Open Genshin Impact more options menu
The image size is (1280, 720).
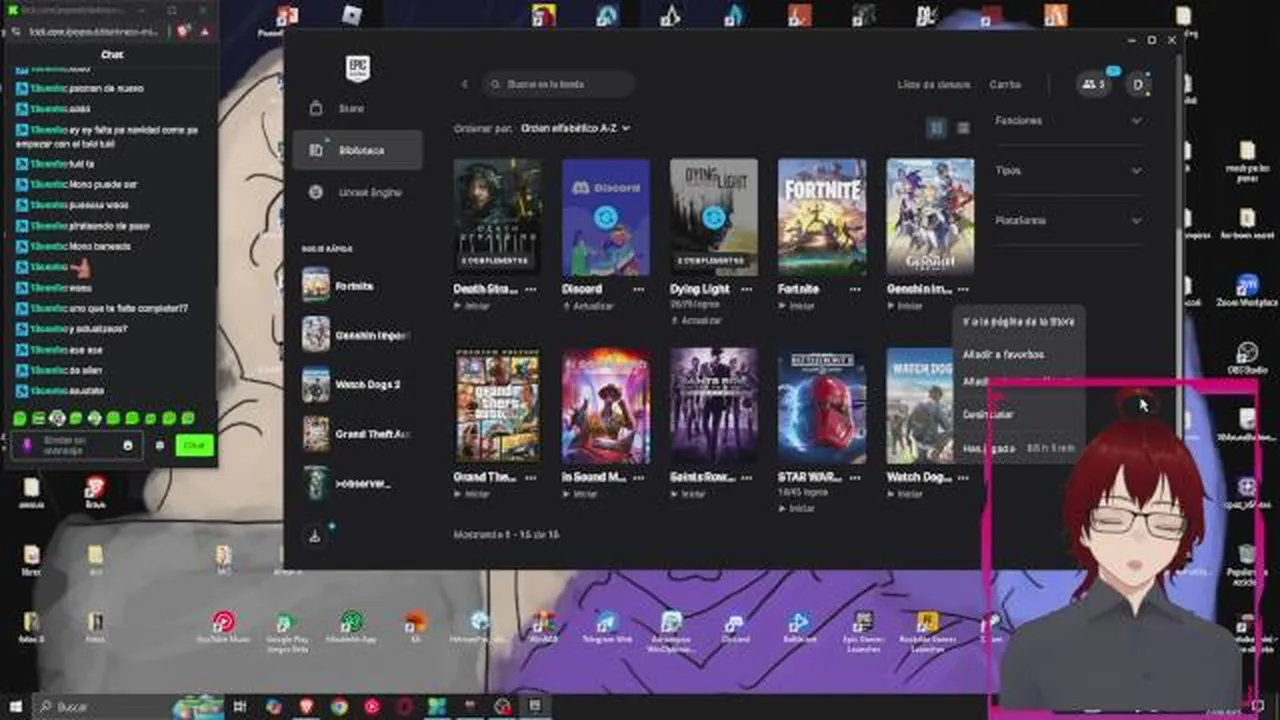pyautogui.click(x=963, y=289)
